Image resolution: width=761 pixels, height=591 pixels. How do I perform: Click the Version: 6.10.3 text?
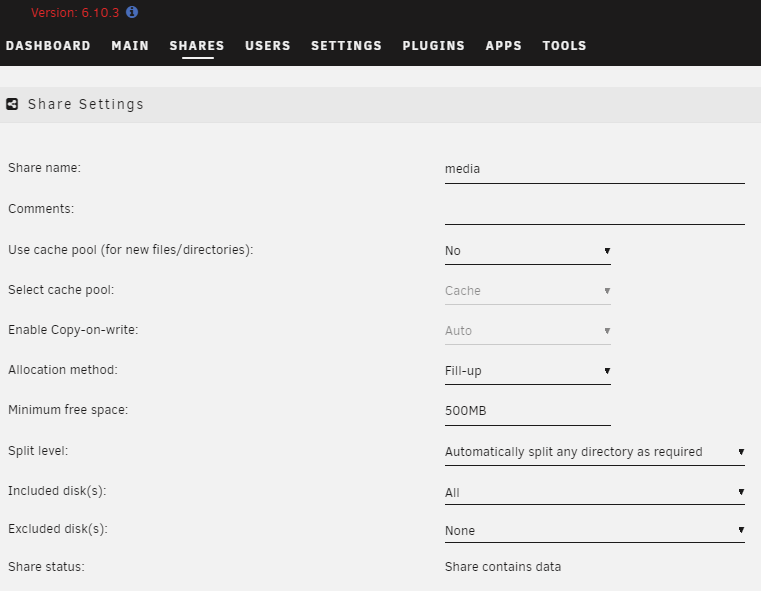click(75, 13)
